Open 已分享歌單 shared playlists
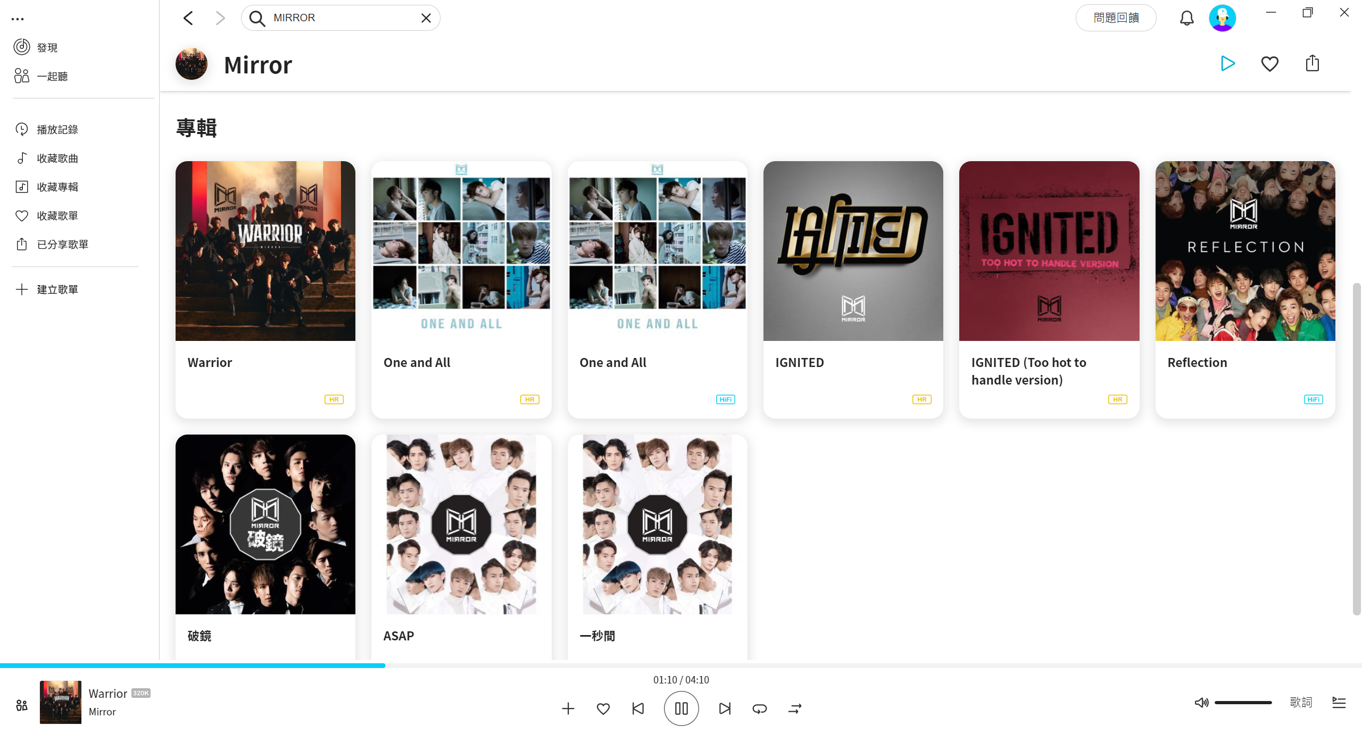The width and height of the screenshot is (1362, 734). [51, 244]
